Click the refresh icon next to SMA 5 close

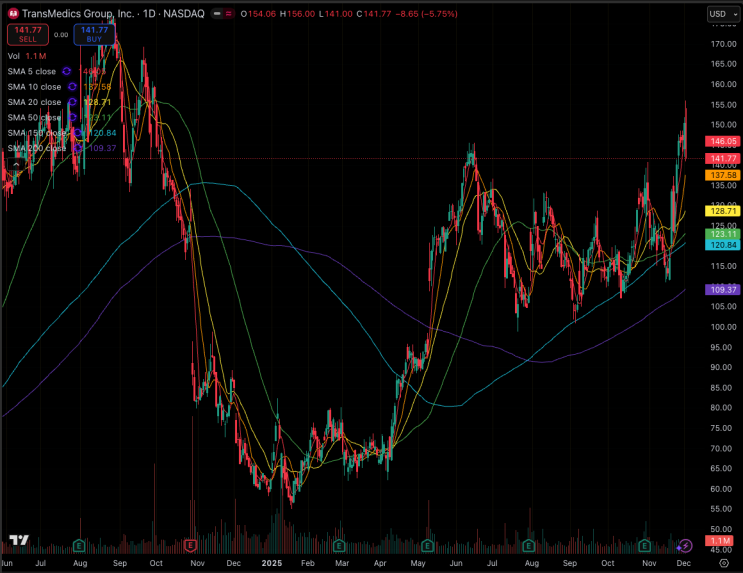point(67,71)
